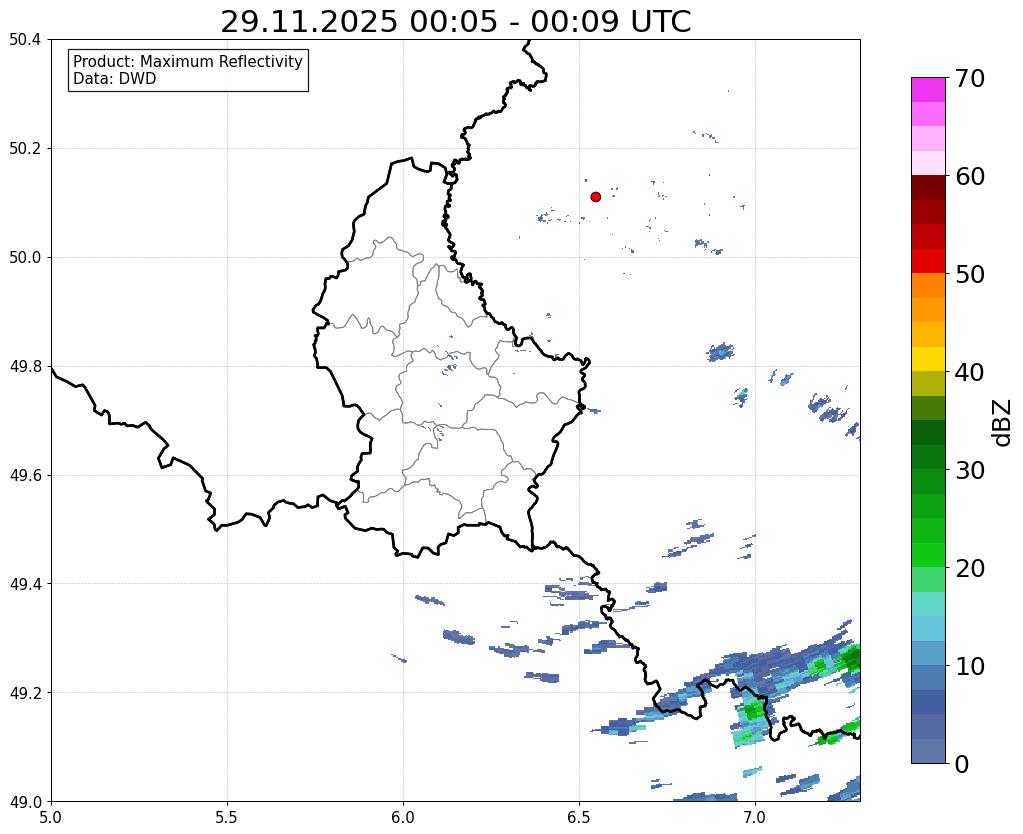Click the latitude label 50.4
This screenshot has height=834, width=1023.
click(x=25, y=40)
